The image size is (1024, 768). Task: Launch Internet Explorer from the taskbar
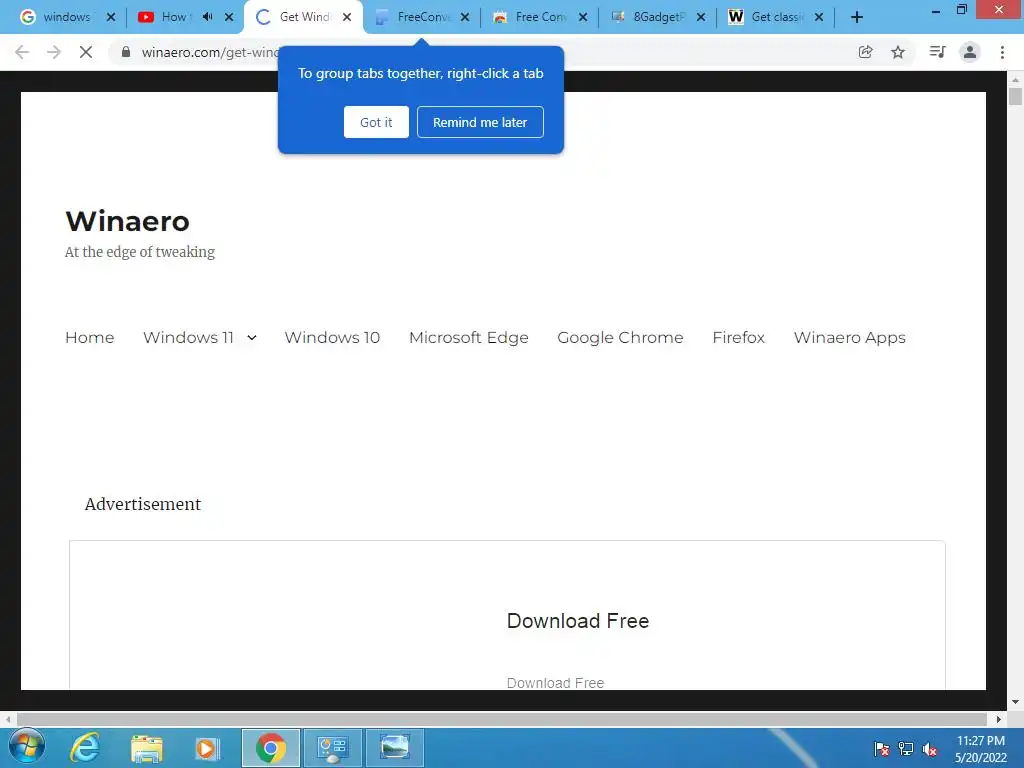(86, 748)
